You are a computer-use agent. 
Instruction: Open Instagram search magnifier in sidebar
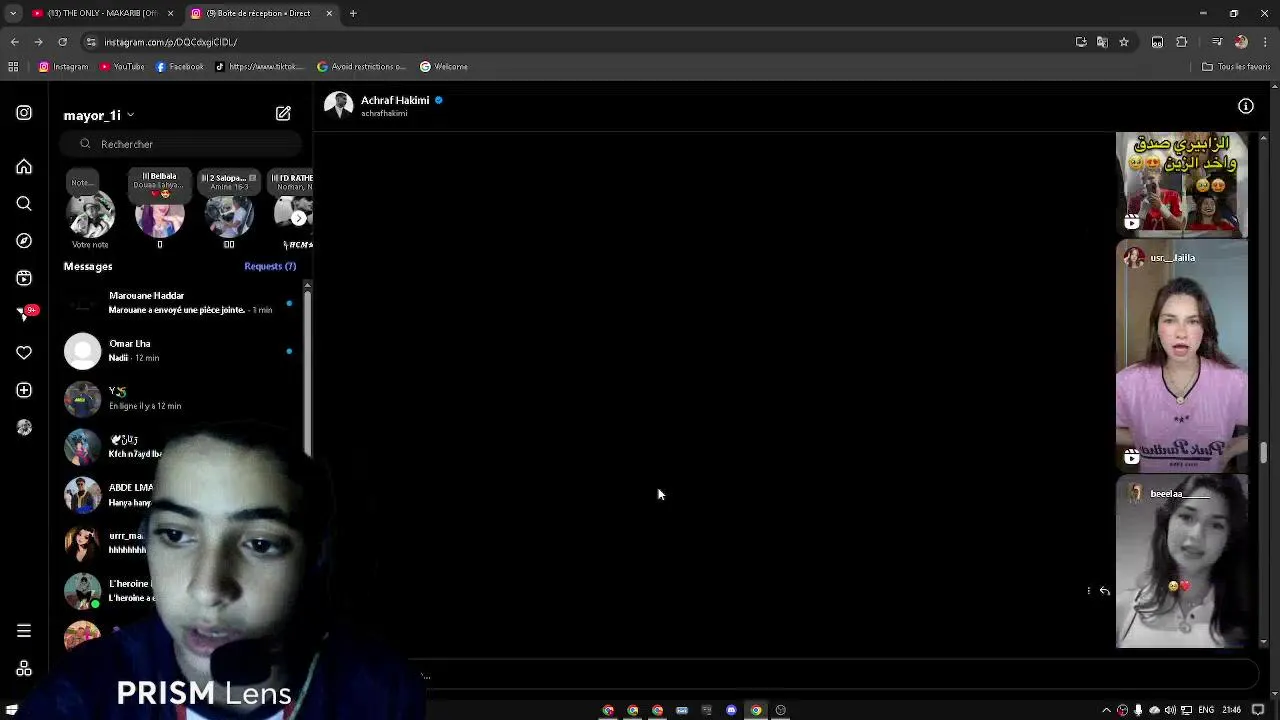click(x=24, y=204)
